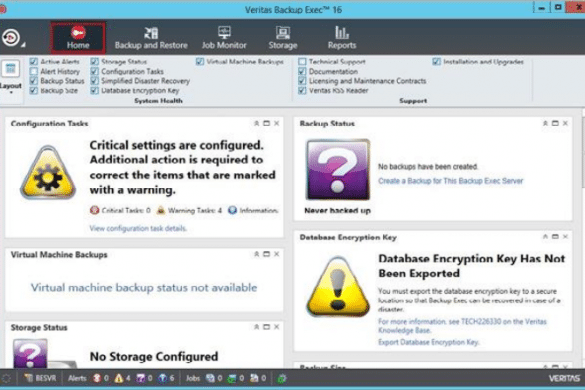
Task: Click the informational alerts icon showing 6
Action: [163, 378]
